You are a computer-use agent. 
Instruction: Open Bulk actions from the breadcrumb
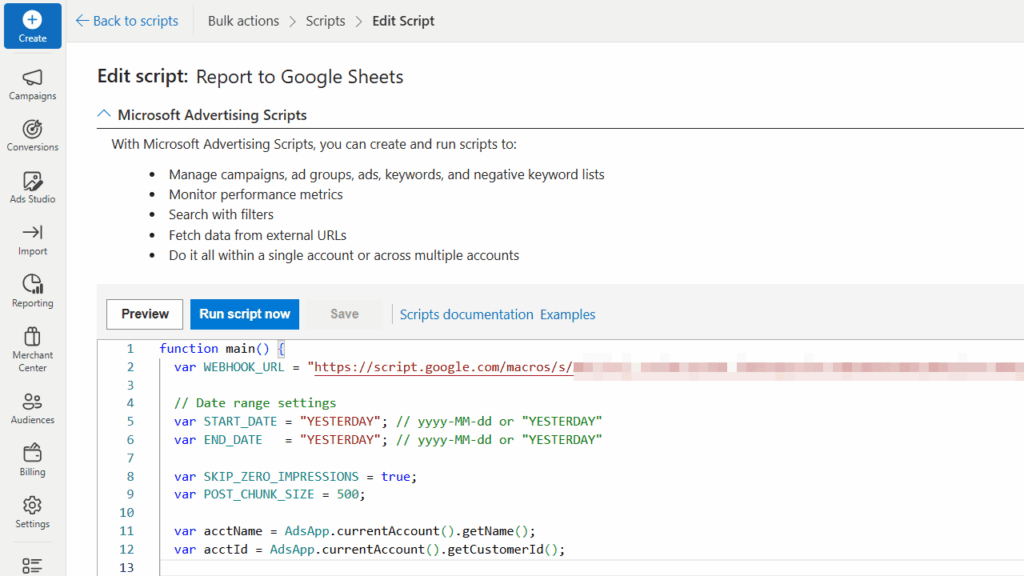click(243, 20)
